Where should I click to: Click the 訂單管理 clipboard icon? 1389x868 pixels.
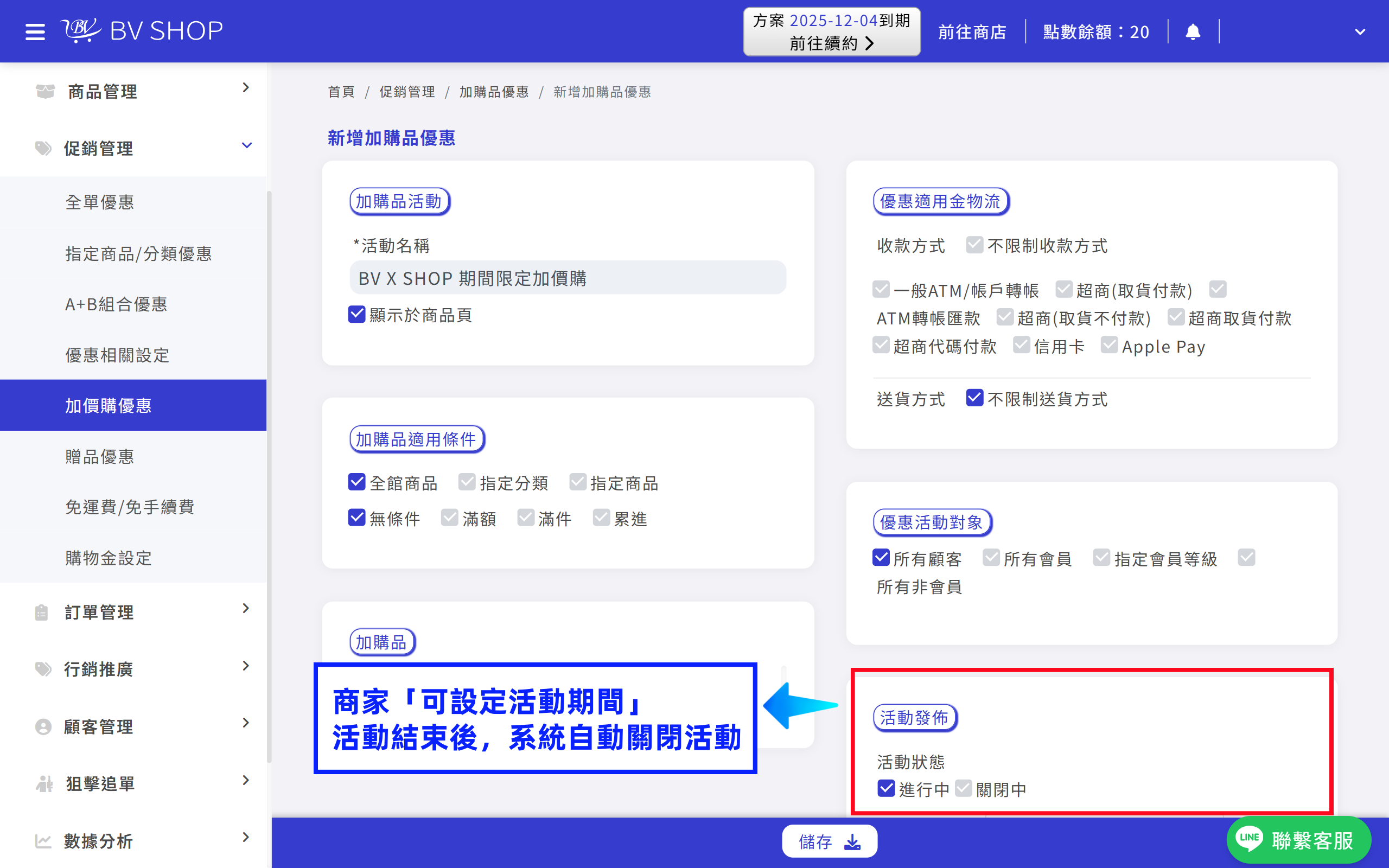click(x=41, y=612)
